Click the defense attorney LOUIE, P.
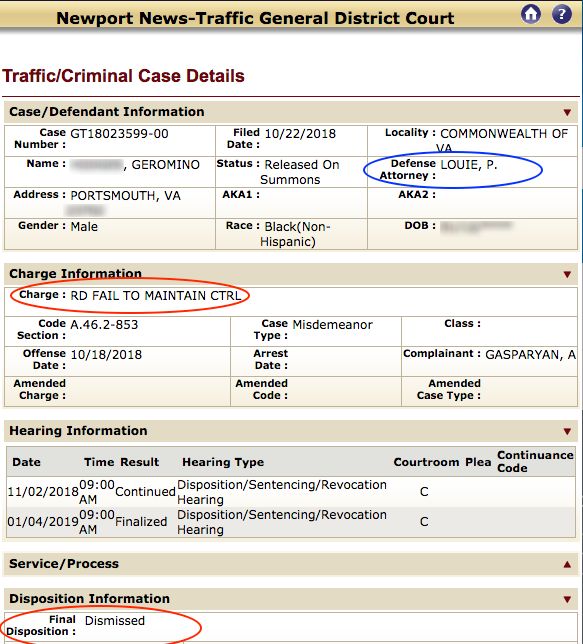Viewport: 583px width, 644px height. point(469,165)
